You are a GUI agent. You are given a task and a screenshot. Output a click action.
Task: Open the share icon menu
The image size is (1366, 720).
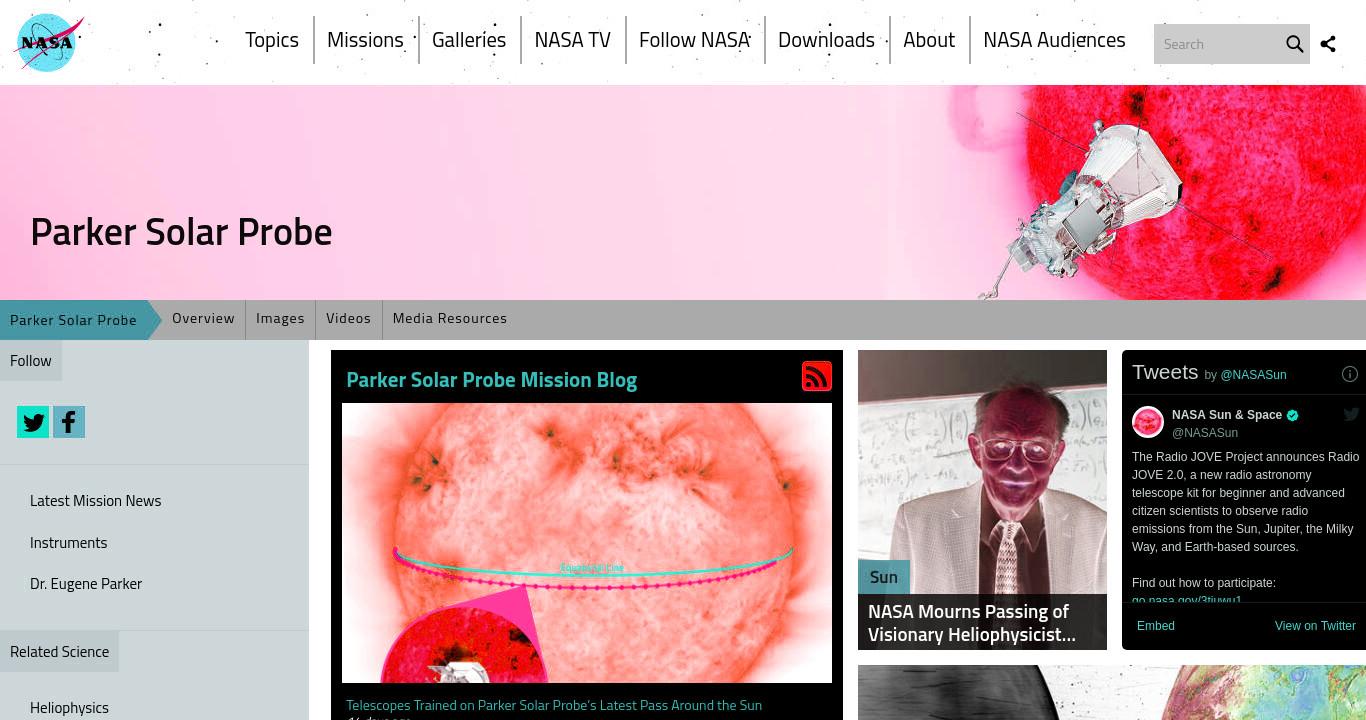[1328, 44]
